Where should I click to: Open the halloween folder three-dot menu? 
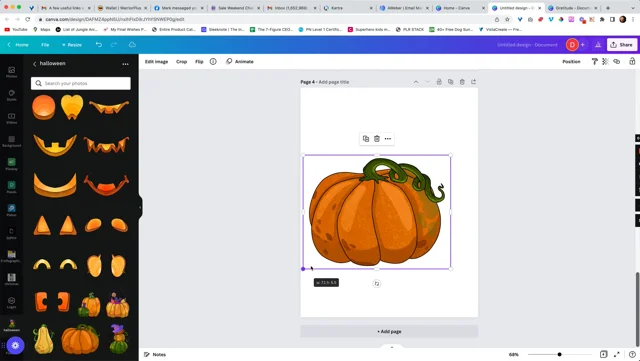[x=125, y=64]
